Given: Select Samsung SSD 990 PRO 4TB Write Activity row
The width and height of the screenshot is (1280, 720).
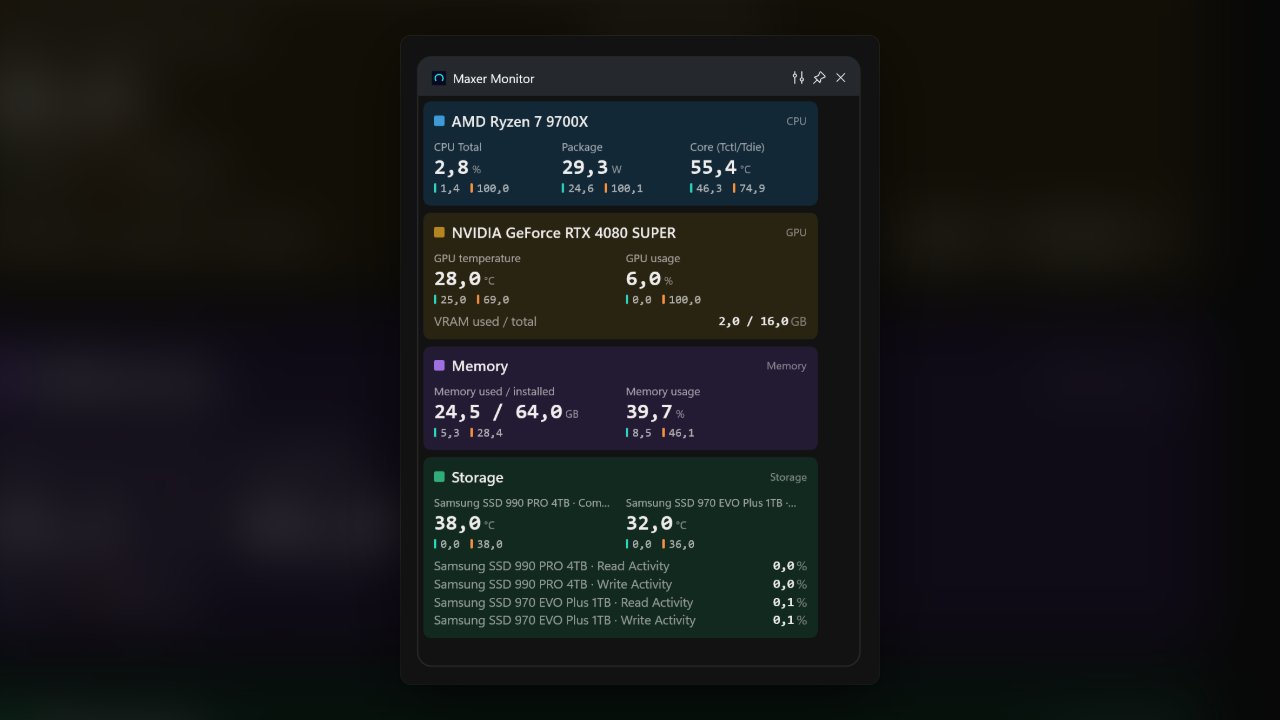Looking at the screenshot, I should click(620, 584).
